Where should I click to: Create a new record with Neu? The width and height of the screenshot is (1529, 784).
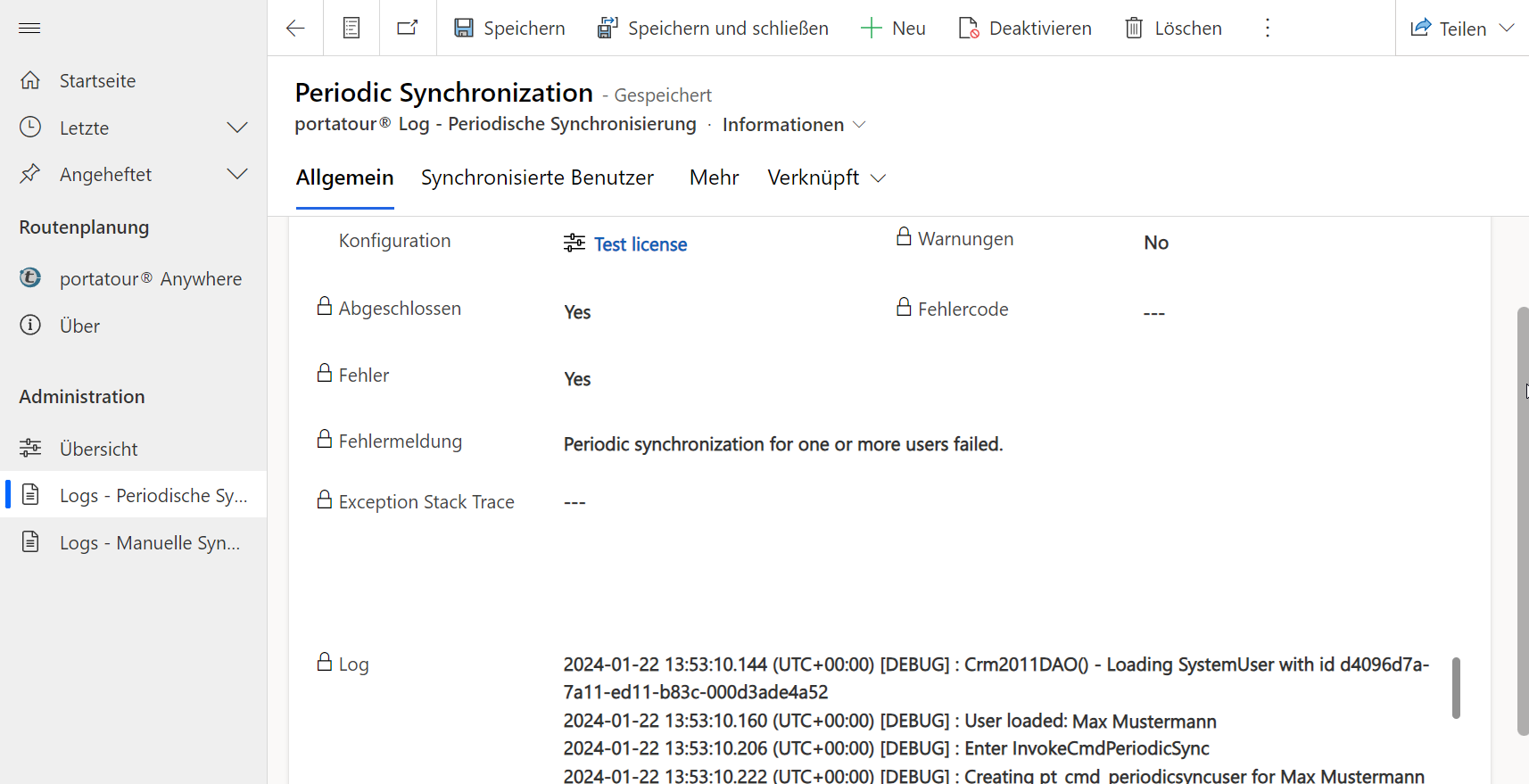pos(893,29)
